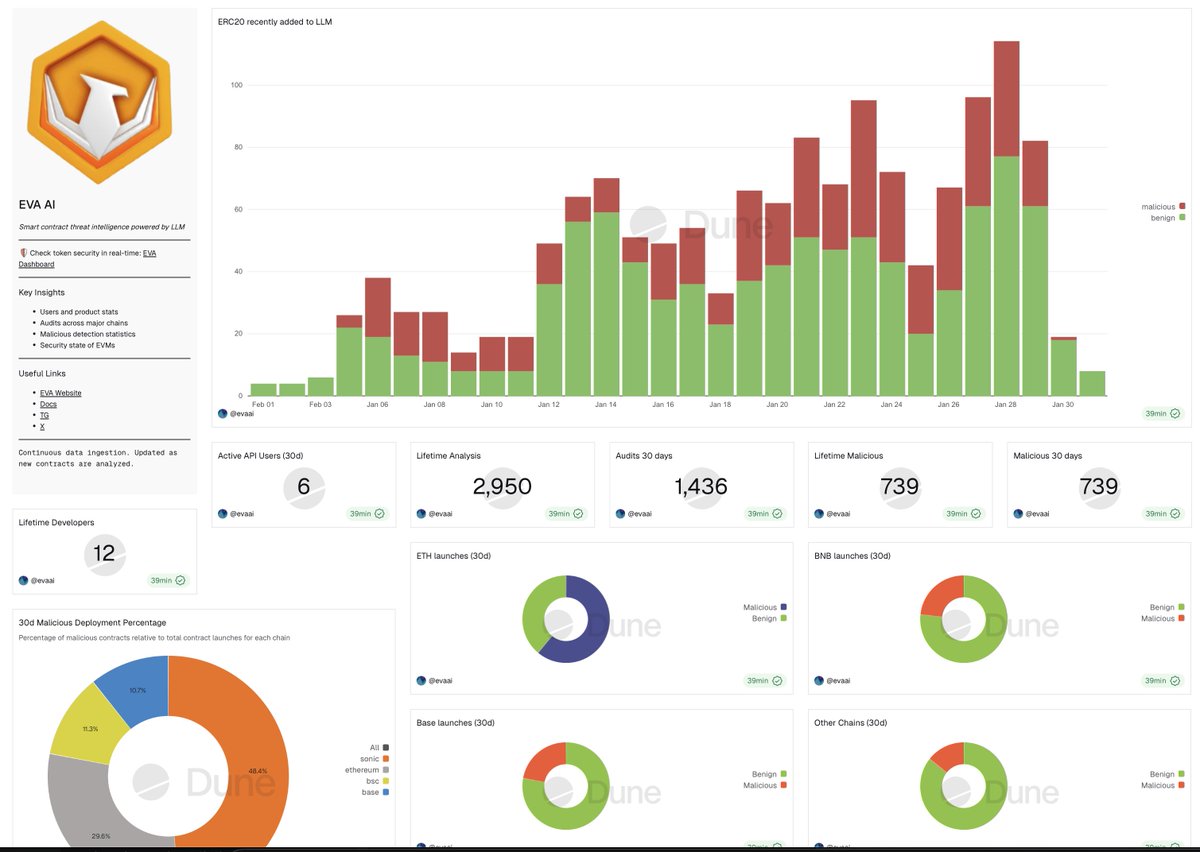
Task: Click the ERC20 recently added to LLM title
Action: (x=275, y=21)
